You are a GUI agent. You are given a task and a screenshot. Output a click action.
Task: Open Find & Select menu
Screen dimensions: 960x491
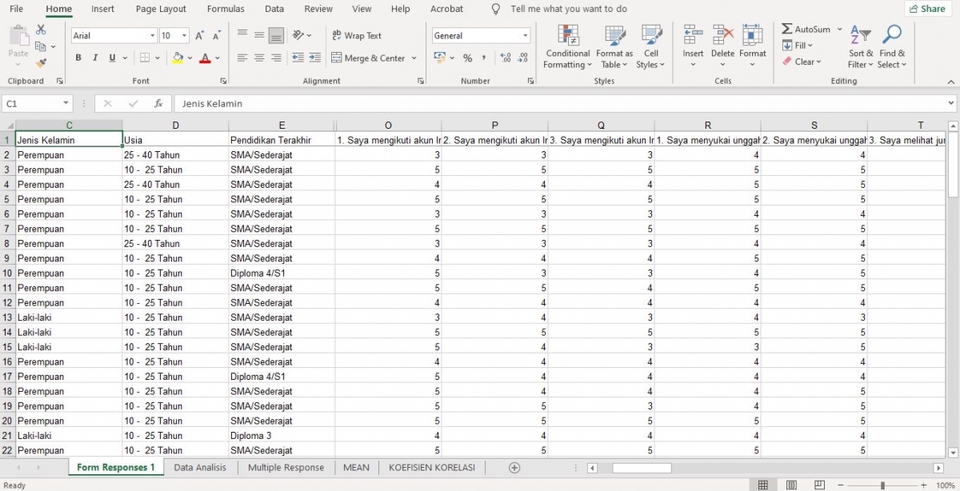pyautogui.click(x=891, y=47)
